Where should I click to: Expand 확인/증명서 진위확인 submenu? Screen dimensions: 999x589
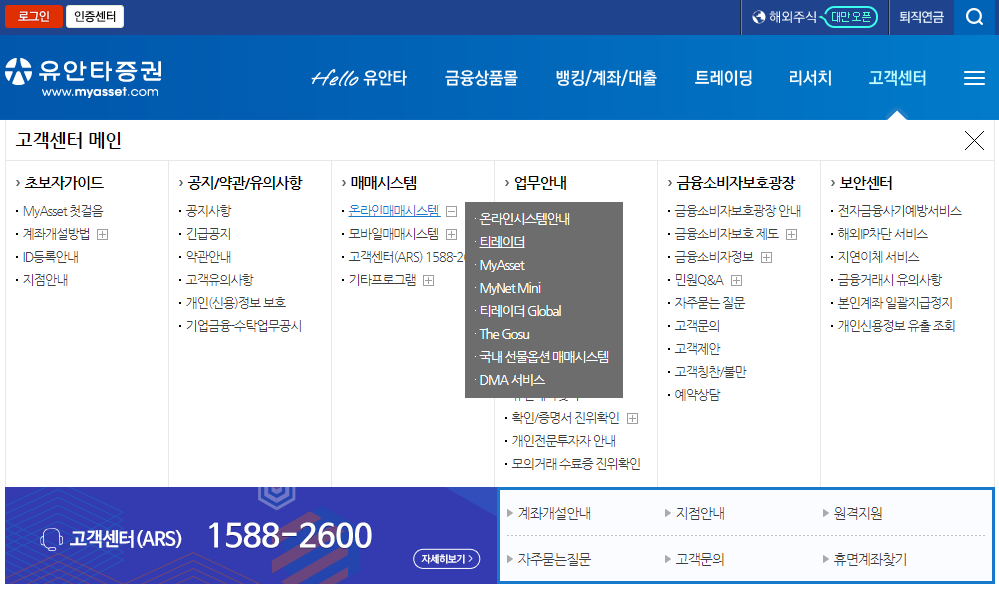coord(633,418)
